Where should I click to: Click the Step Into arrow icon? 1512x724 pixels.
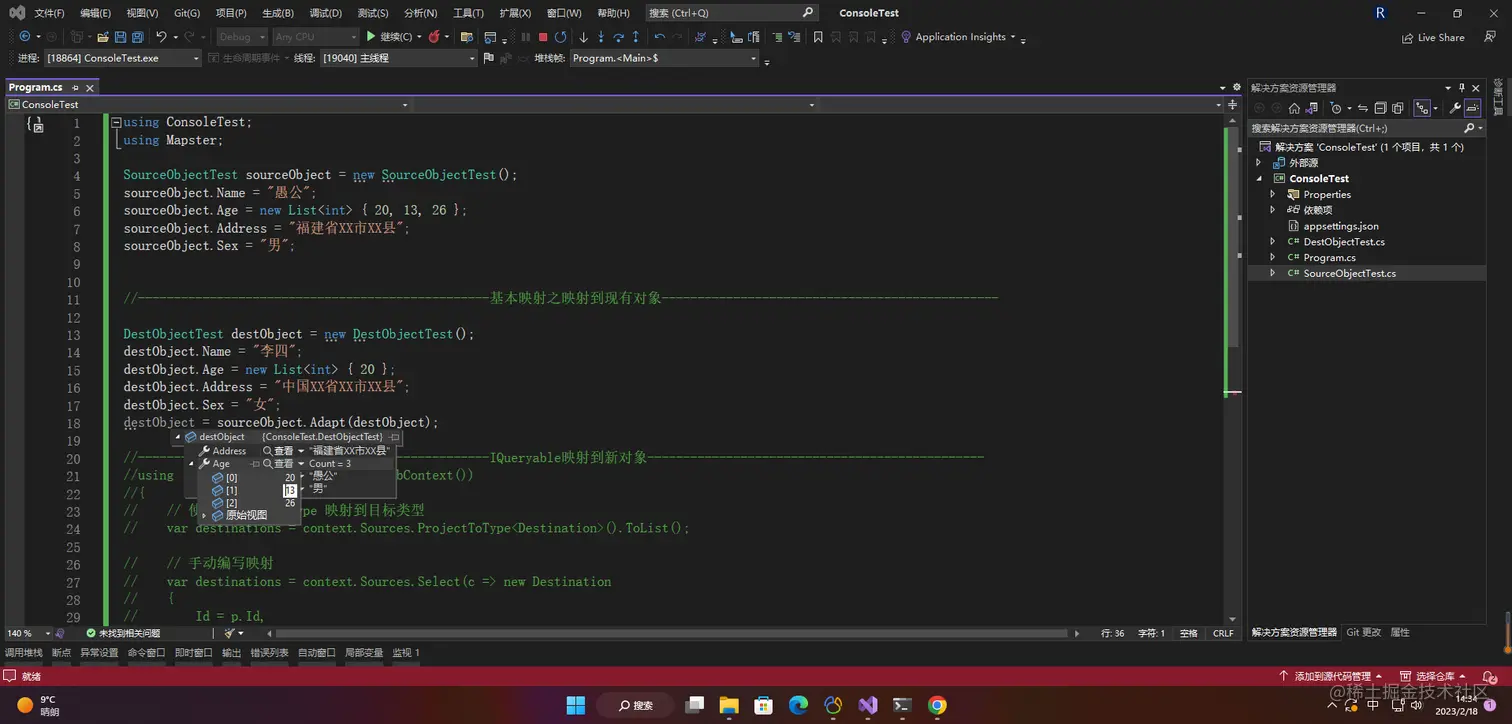tap(600, 37)
